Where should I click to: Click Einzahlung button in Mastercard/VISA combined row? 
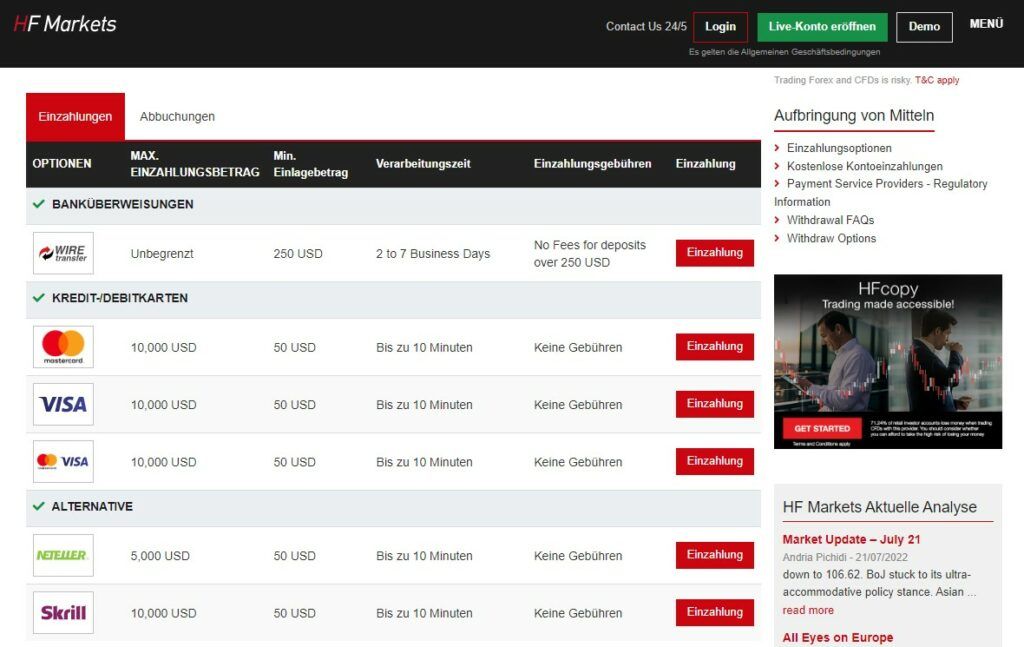[x=714, y=462]
